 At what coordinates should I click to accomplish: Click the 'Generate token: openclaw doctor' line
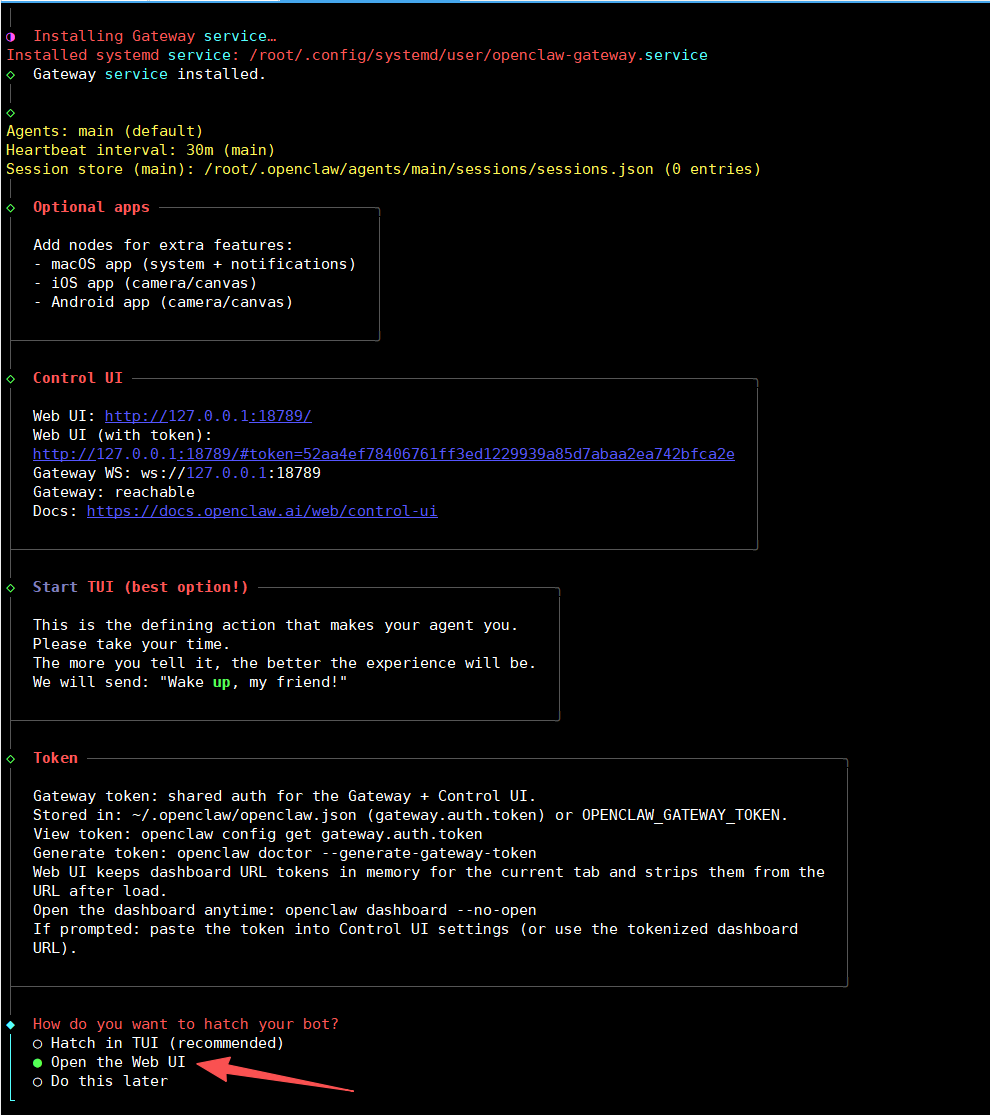[284, 853]
